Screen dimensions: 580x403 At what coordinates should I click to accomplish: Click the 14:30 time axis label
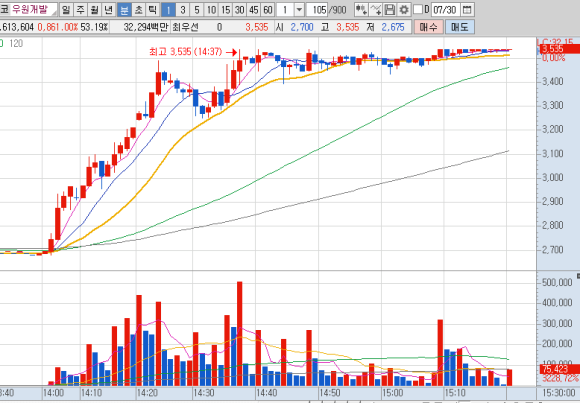tap(203, 393)
